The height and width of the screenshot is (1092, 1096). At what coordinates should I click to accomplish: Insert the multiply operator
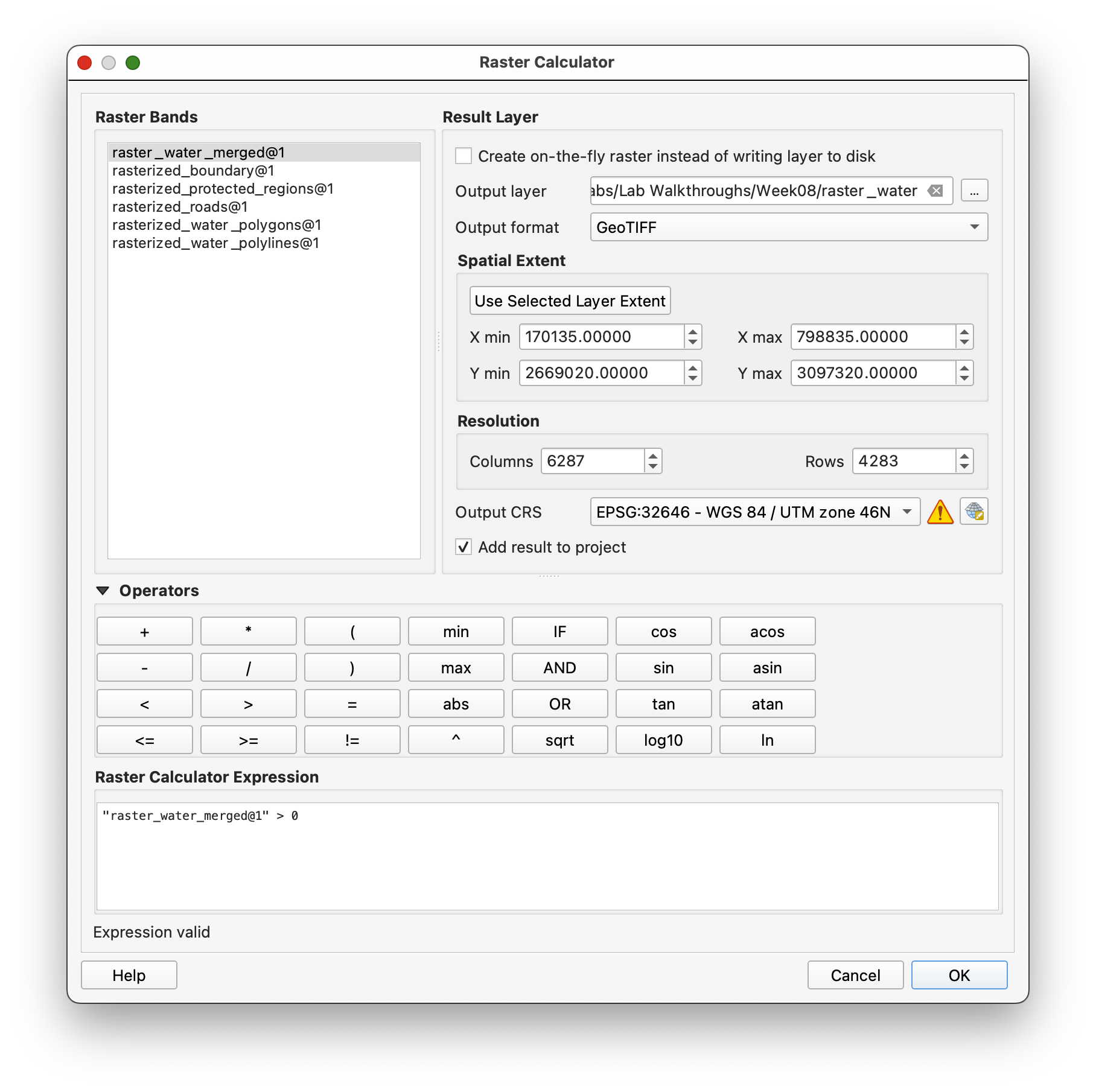tap(249, 632)
